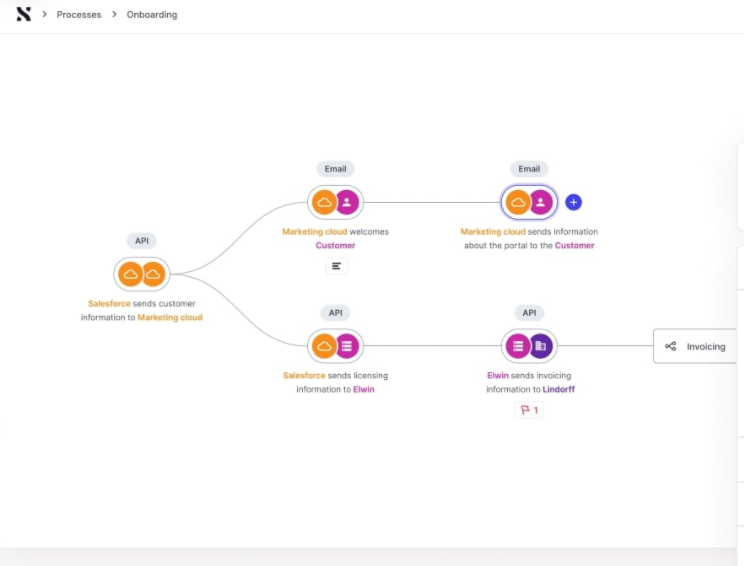Select left cloud icon in Salesforce-to-Marketing cloud node
The width and height of the screenshot is (744, 566).
click(130, 274)
